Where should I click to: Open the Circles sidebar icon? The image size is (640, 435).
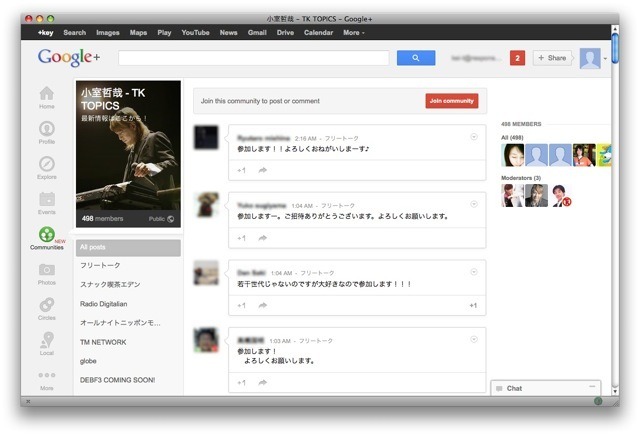[x=47, y=305]
